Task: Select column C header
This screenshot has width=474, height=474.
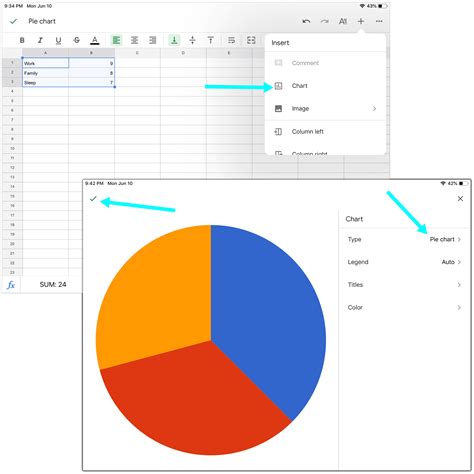Action: click(137, 53)
